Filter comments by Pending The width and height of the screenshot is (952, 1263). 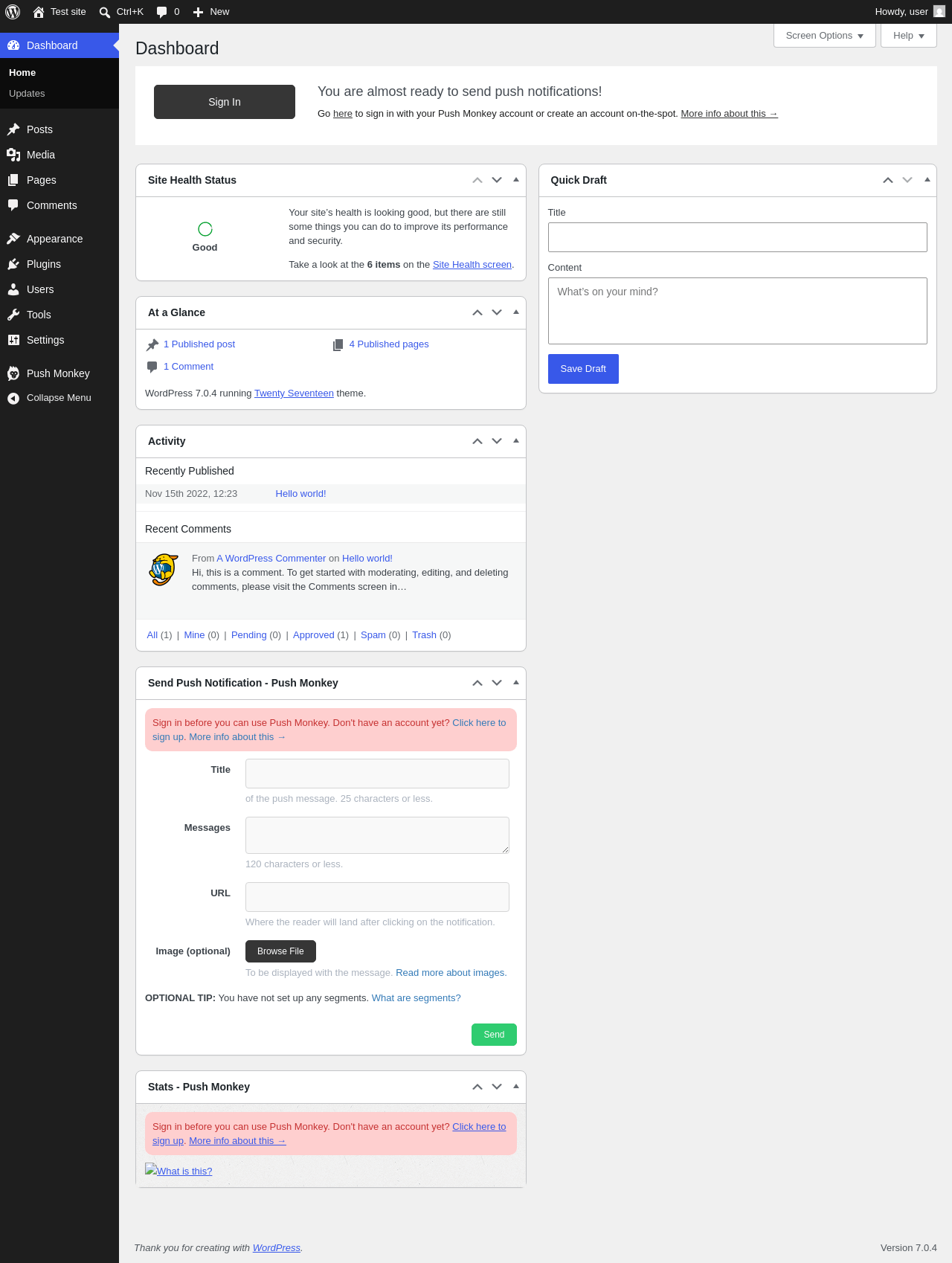click(x=249, y=635)
